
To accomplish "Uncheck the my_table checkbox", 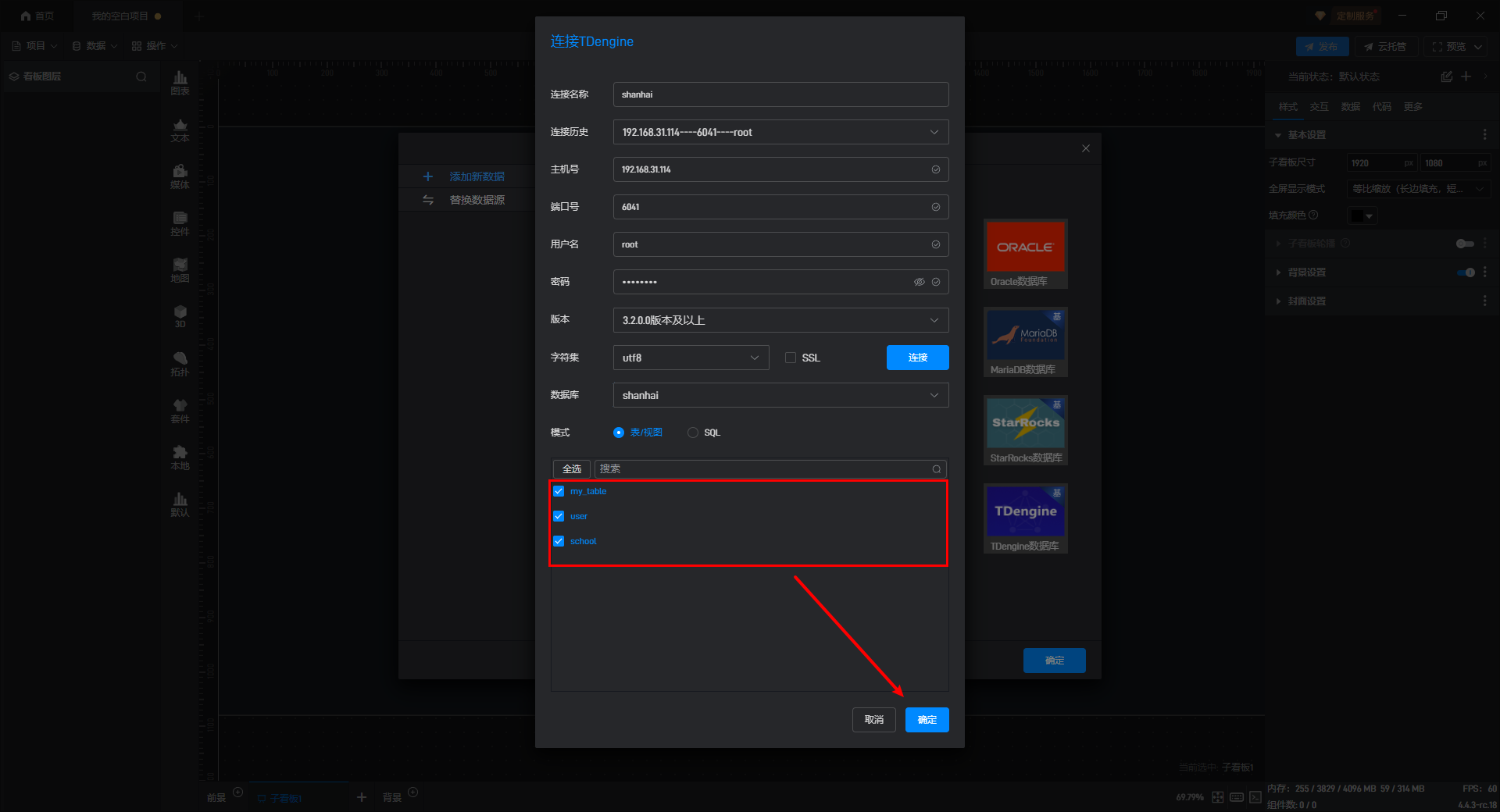I will [x=559, y=491].
